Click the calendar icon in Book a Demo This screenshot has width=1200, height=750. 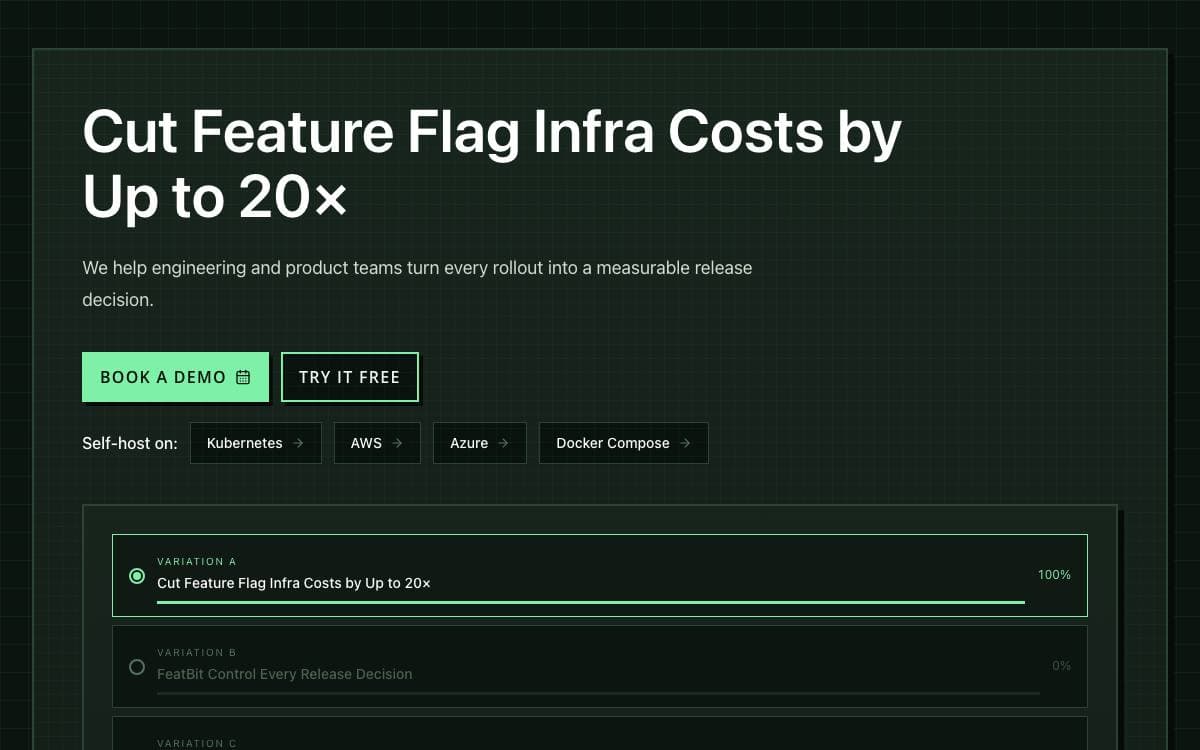click(x=243, y=377)
